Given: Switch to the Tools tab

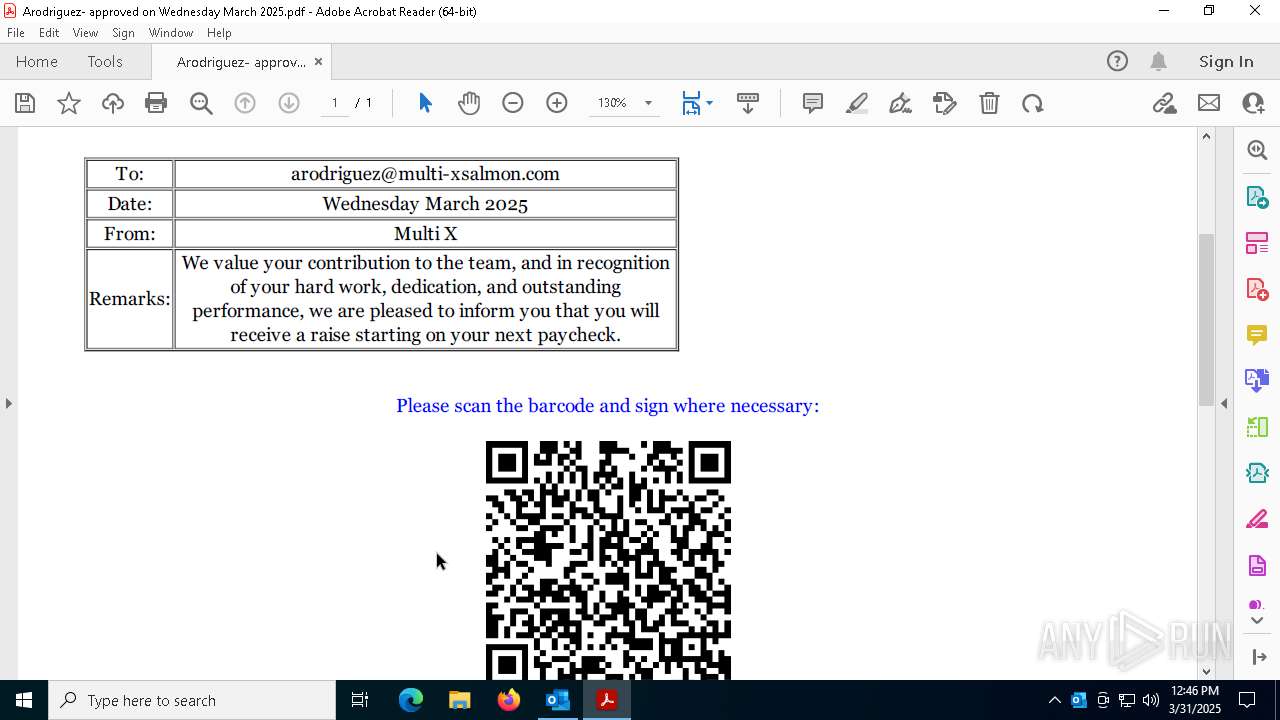Looking at the screenshot, I should coord(105,61).
